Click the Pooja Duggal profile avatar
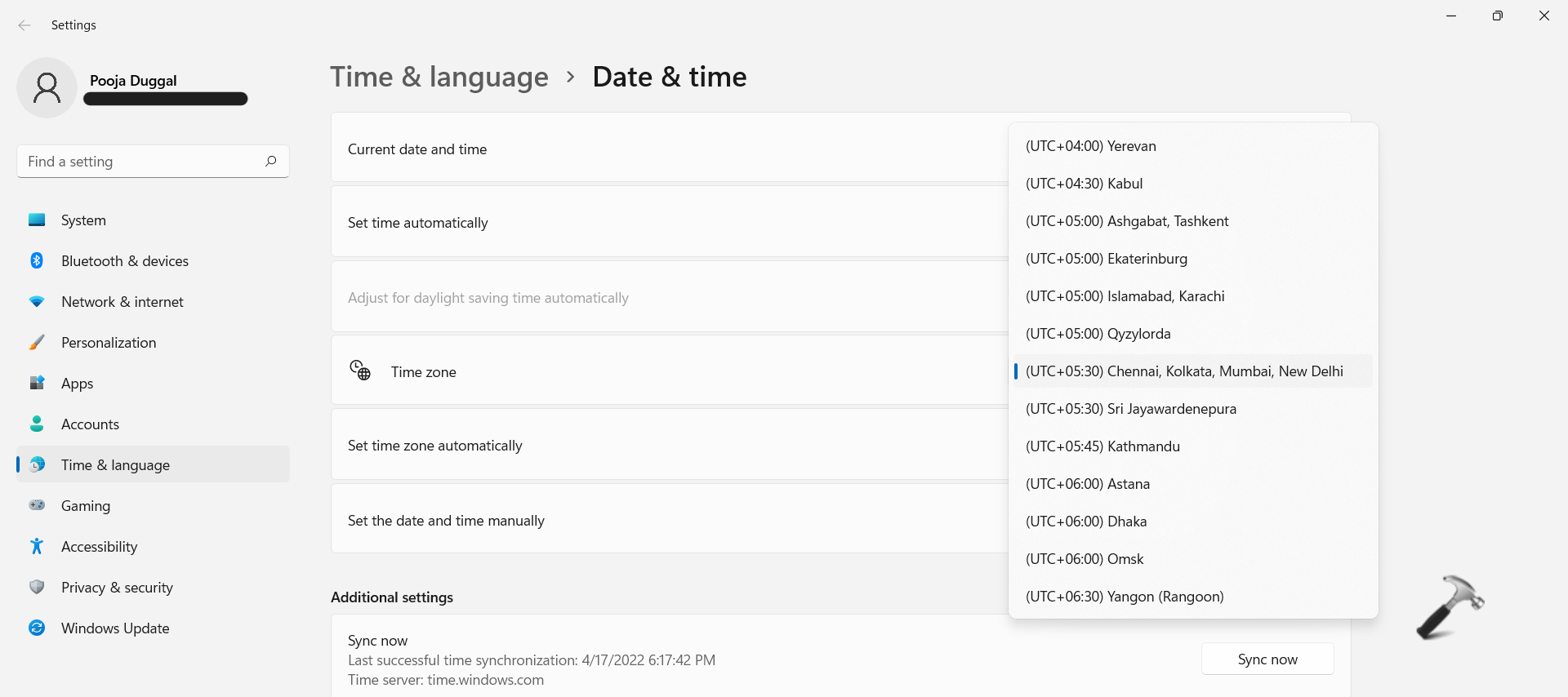Image resolution: width=1568 pixels, height=697 pixels. 47,88
